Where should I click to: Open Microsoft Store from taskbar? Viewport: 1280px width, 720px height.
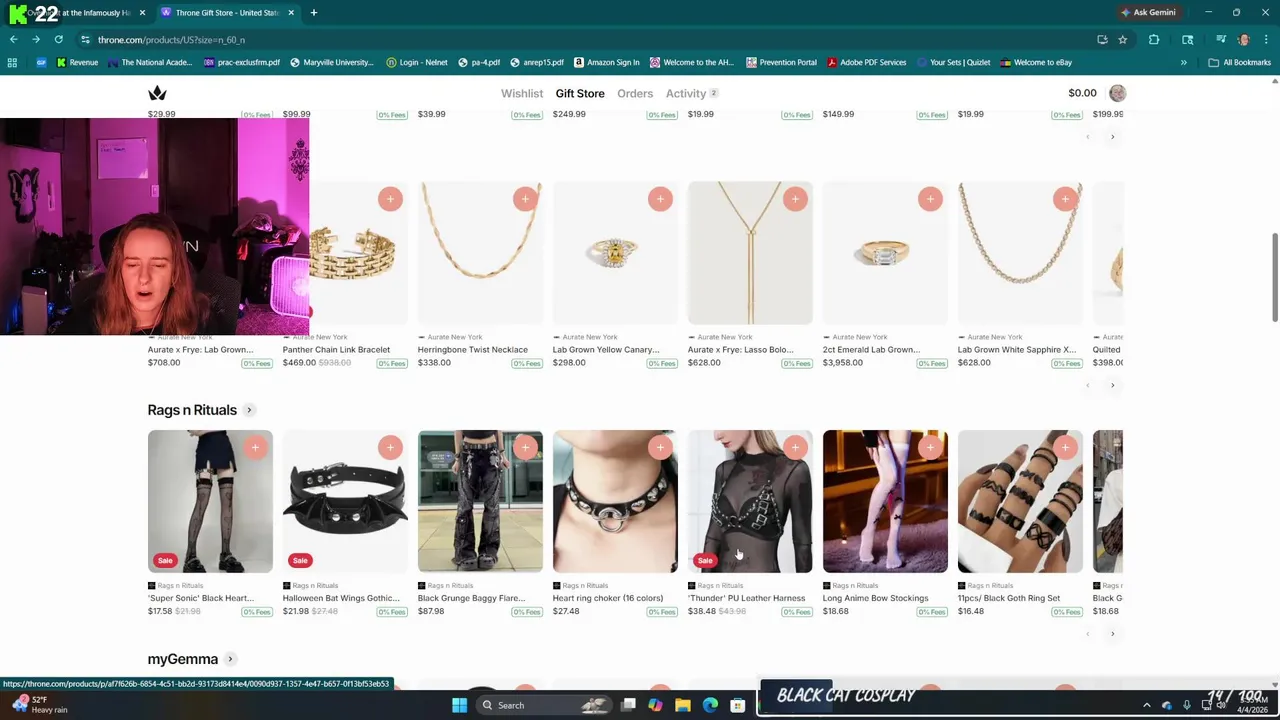pyautogui.click(x=737, y=705)
